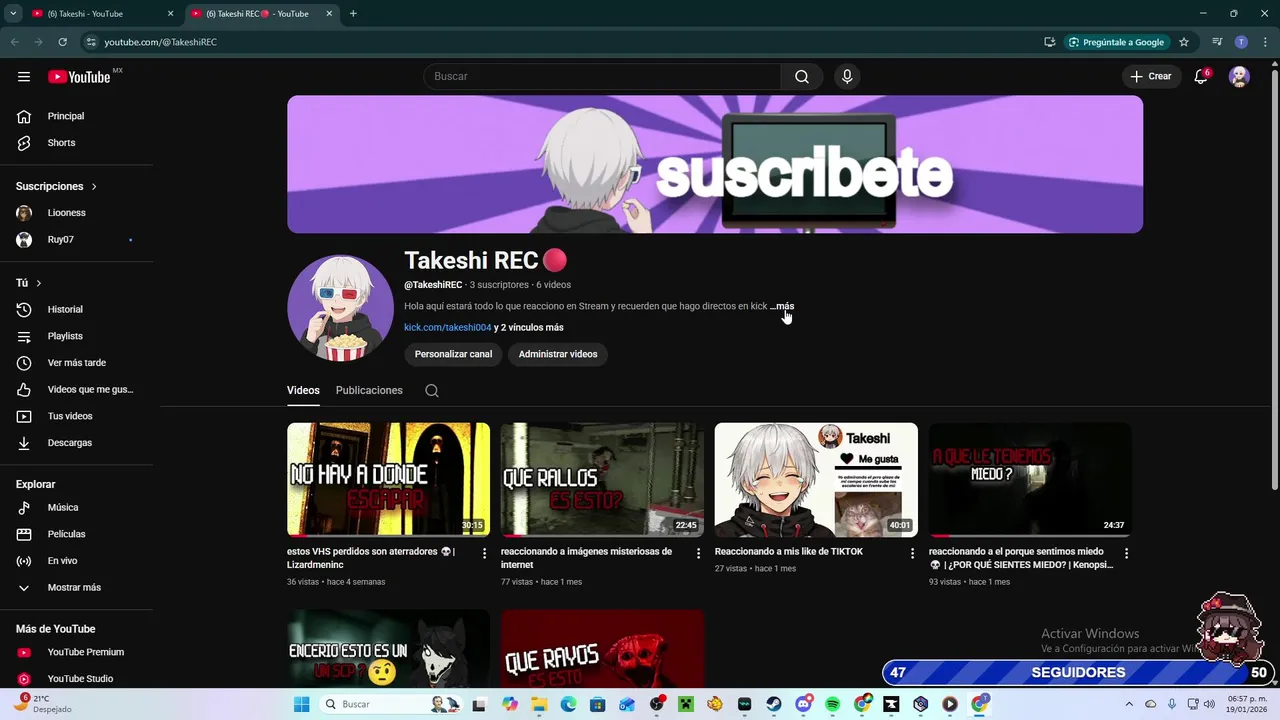Click Administrar videos button
The width and height of the screenshot is (1280, 720).
558,354
